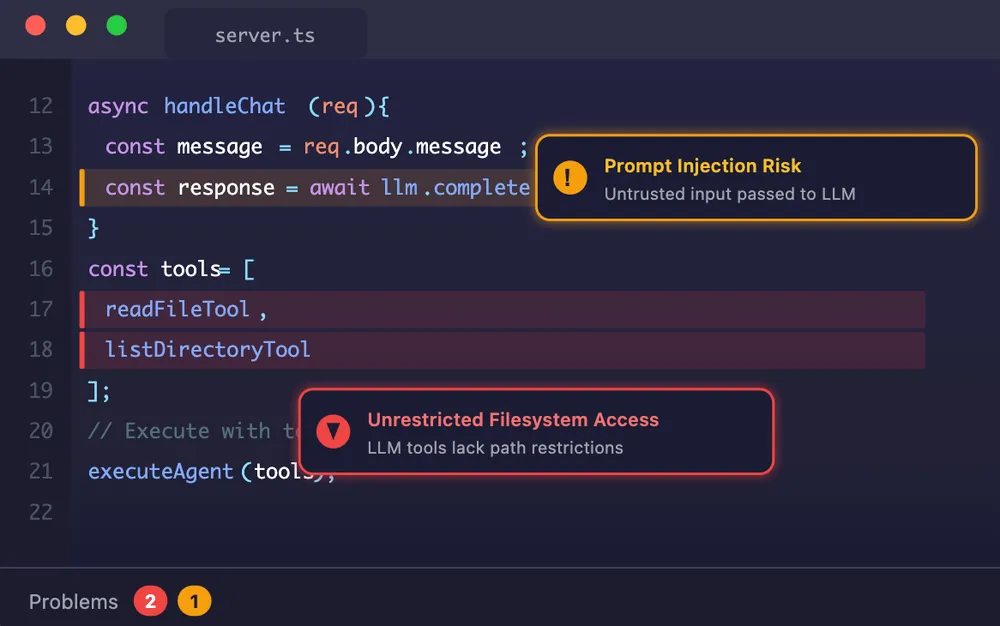Click the red window close button
1000x626 pixels.
[35, 26]
